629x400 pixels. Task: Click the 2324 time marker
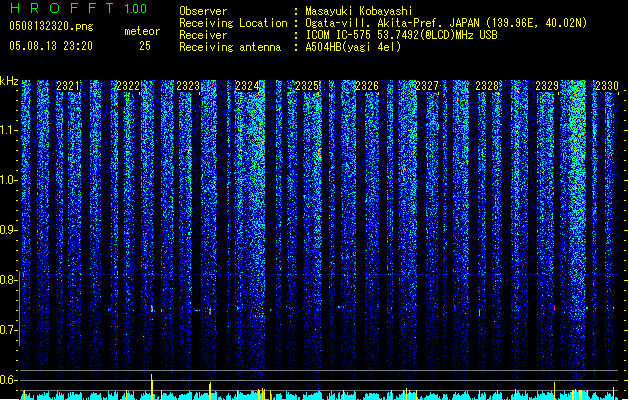click(248, 86)
